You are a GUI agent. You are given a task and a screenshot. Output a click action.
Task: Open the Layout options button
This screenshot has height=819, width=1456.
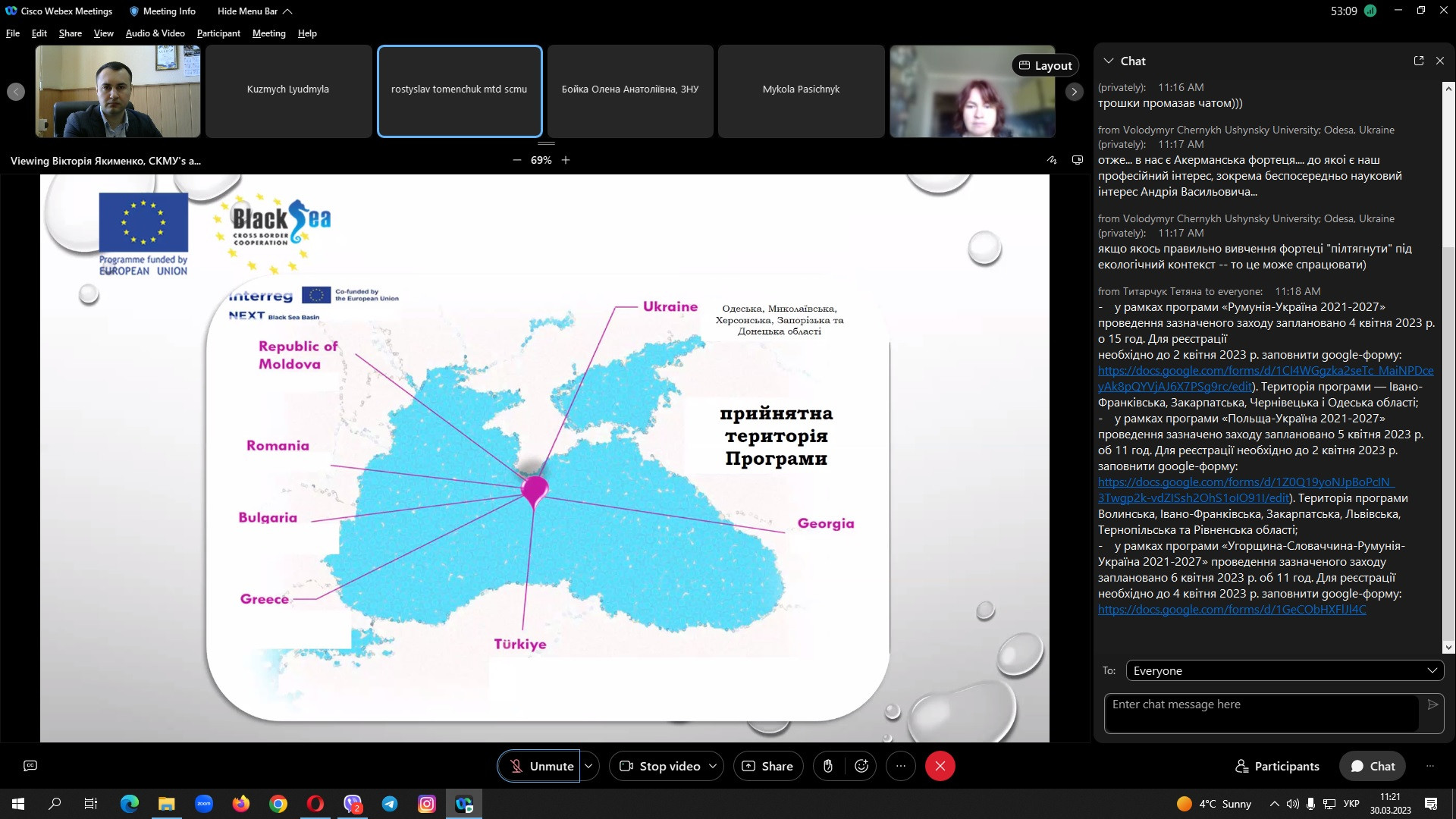pyautogui.click(x=1045, y=65)
